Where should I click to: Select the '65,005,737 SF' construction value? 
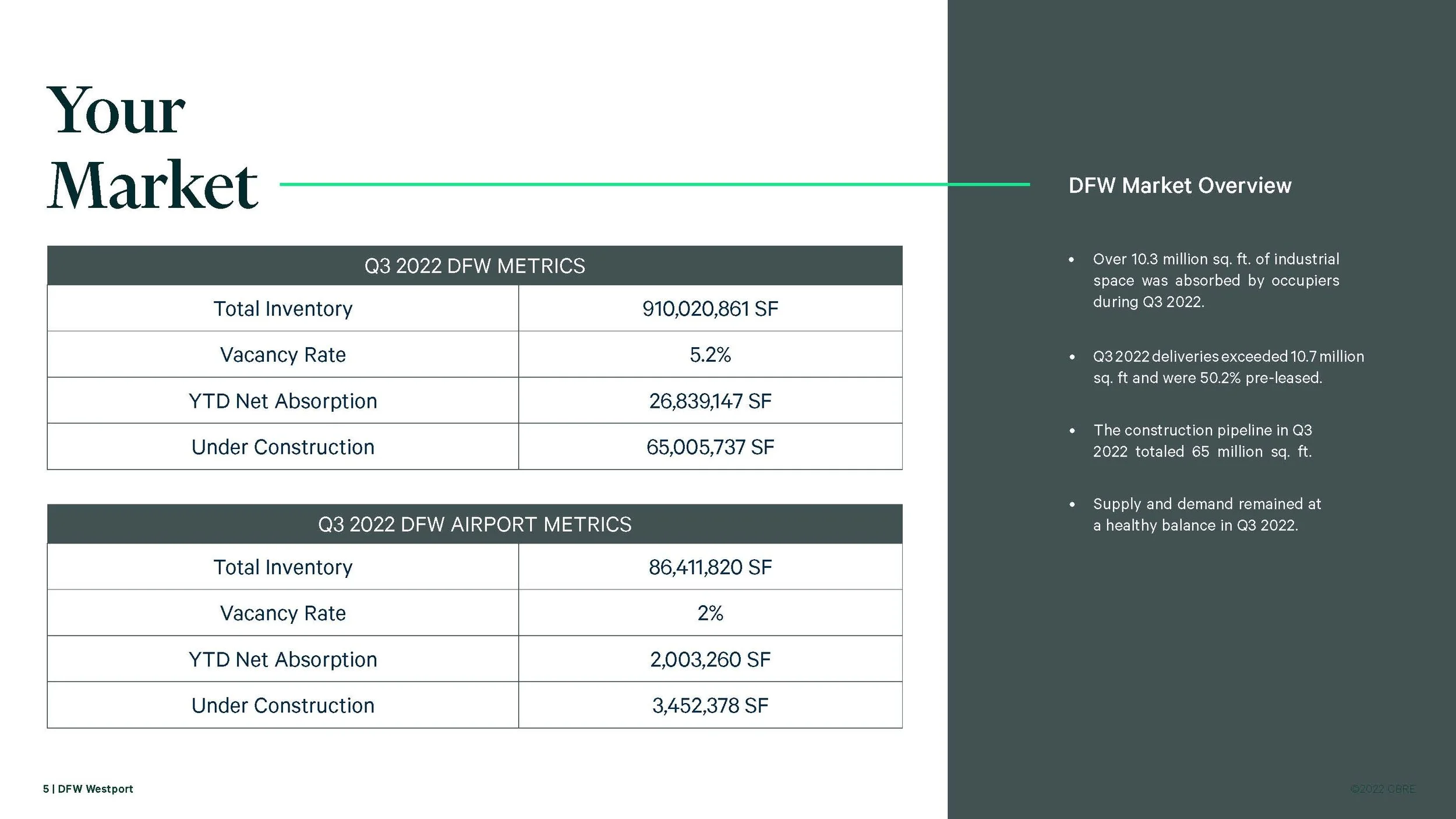pyautogui.click(x=711, y=447)
